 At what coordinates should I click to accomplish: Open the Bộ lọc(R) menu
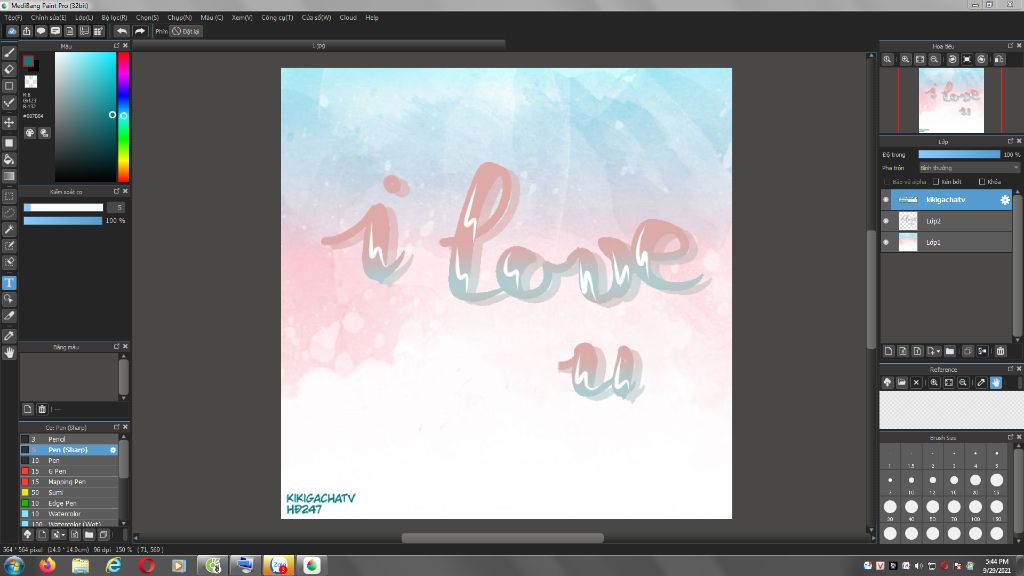pos(114,18)
